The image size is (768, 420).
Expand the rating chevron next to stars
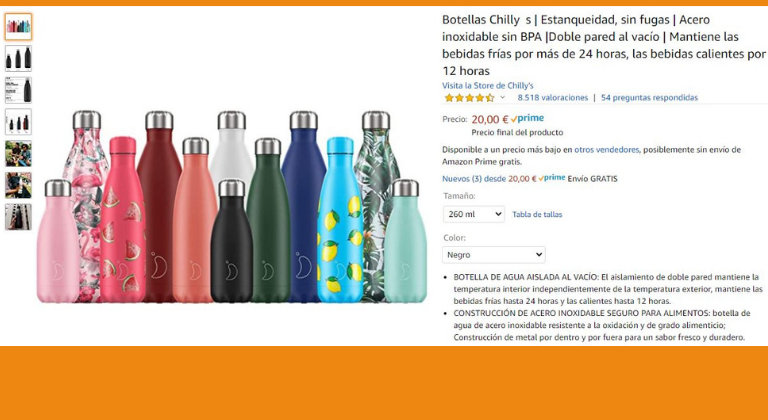(503, 98)
